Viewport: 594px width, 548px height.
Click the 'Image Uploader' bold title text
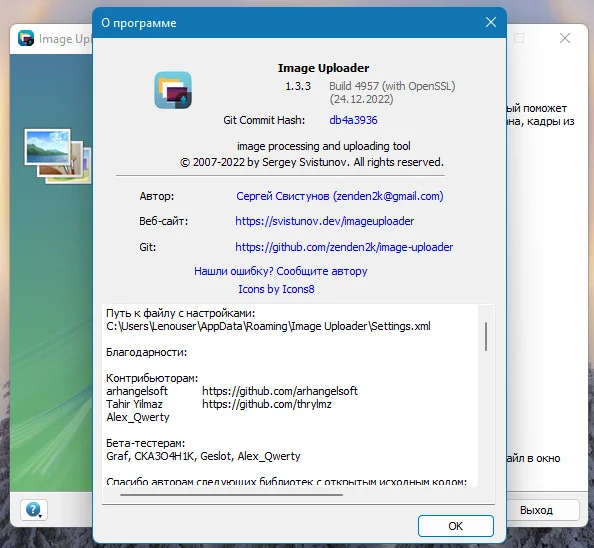[x=323, y=68]
